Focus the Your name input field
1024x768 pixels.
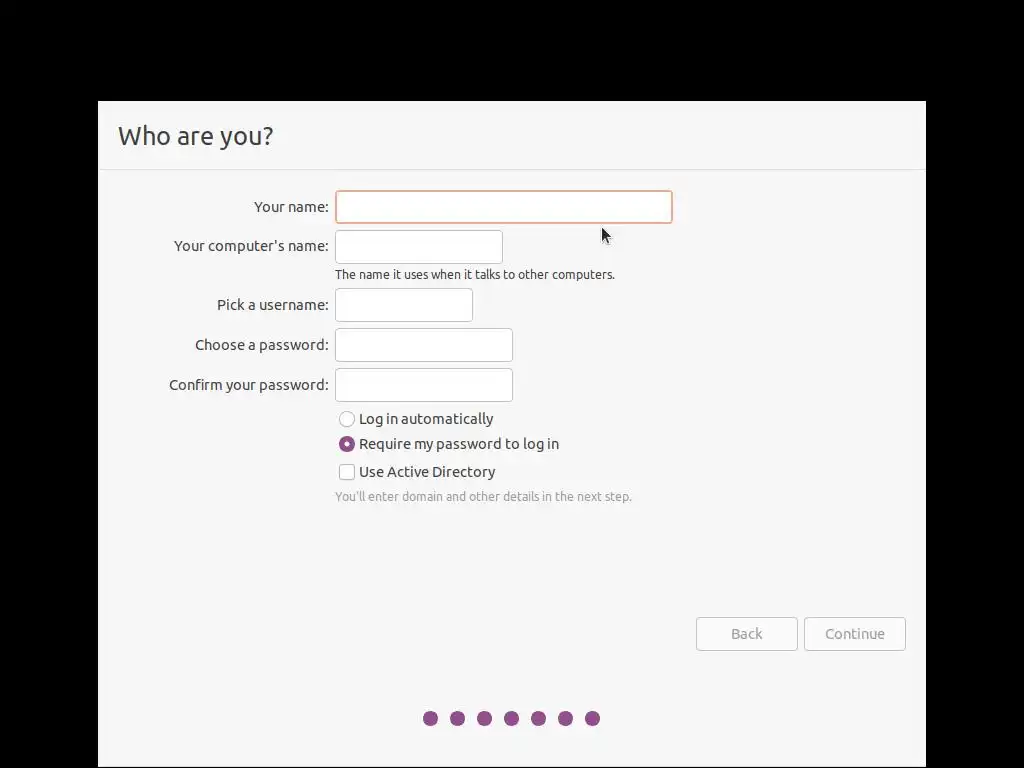tap(504, 207)
